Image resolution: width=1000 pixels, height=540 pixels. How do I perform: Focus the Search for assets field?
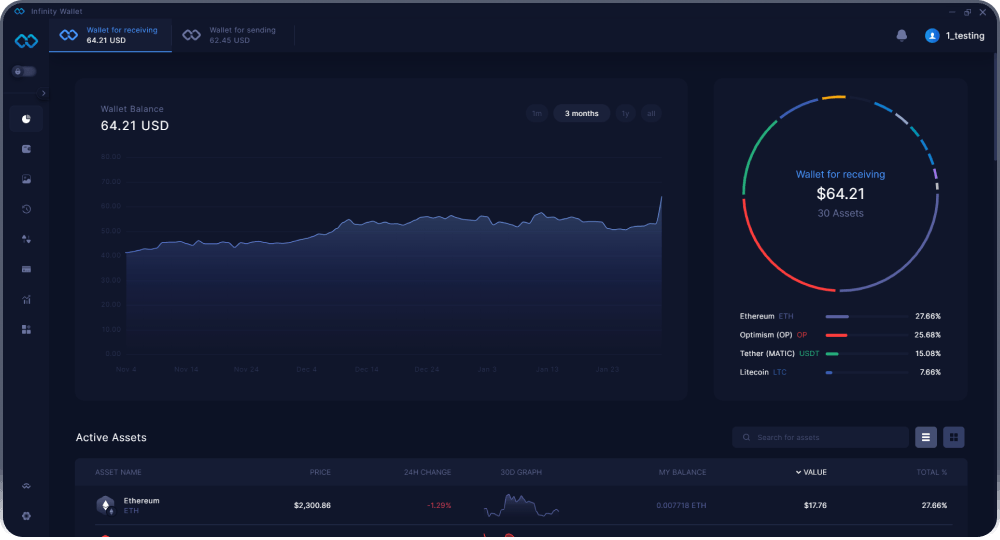pyautogui.click(x=820, y=437)
